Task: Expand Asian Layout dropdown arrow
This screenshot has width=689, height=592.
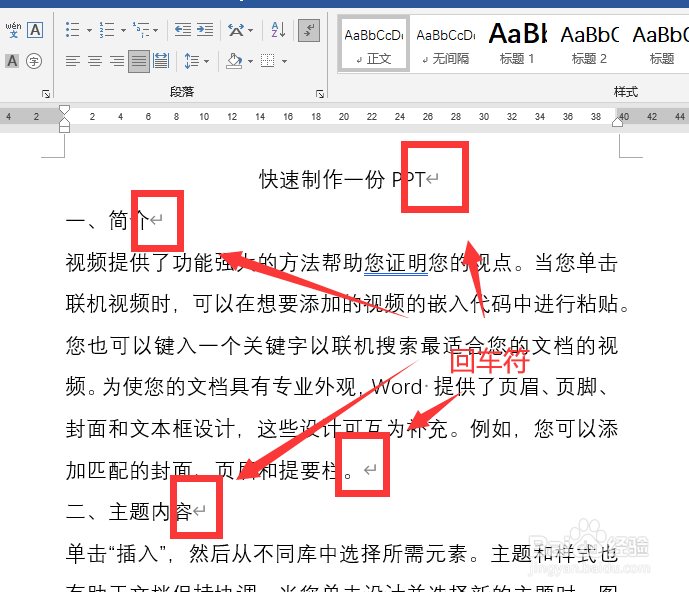Action: coord(250,30)
